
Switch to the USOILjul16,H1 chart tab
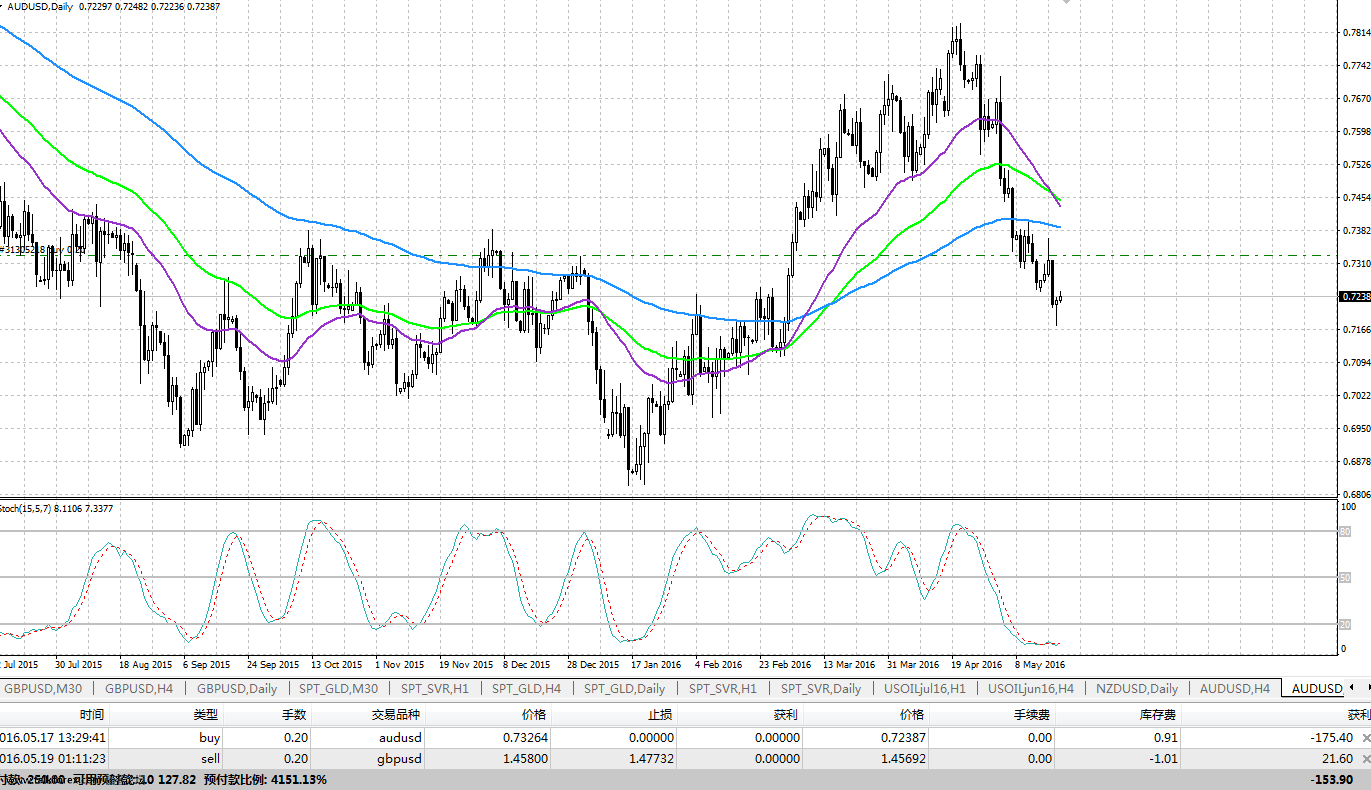tap(925, 688)
